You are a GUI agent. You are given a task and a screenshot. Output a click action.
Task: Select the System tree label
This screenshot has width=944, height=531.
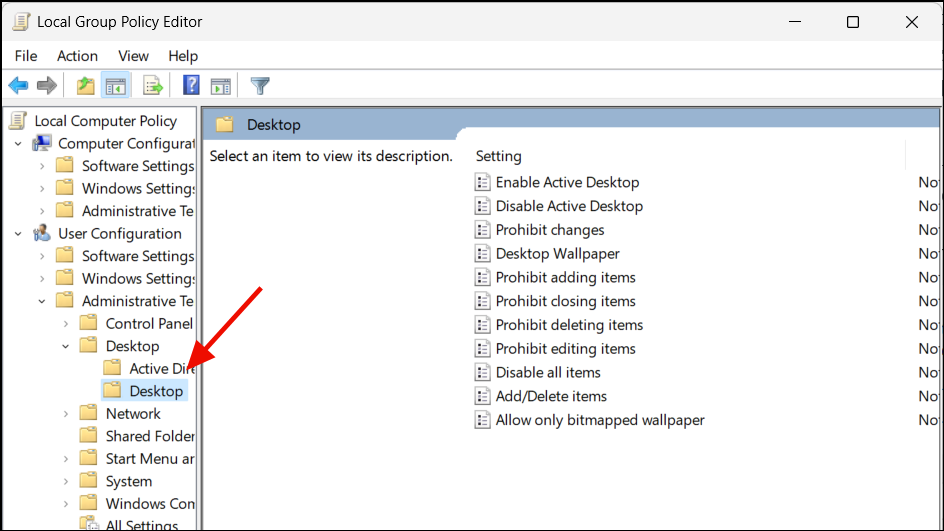point(129,482)
